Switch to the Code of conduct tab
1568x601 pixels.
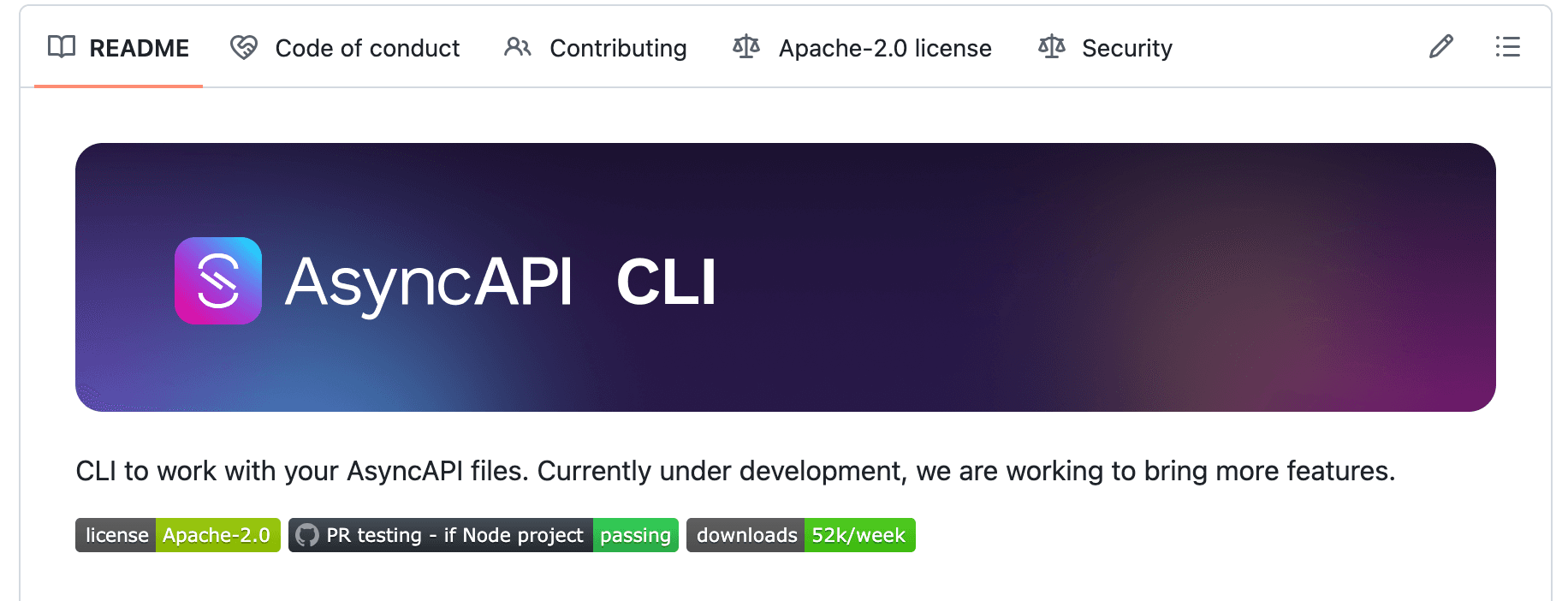coord(345,48)
